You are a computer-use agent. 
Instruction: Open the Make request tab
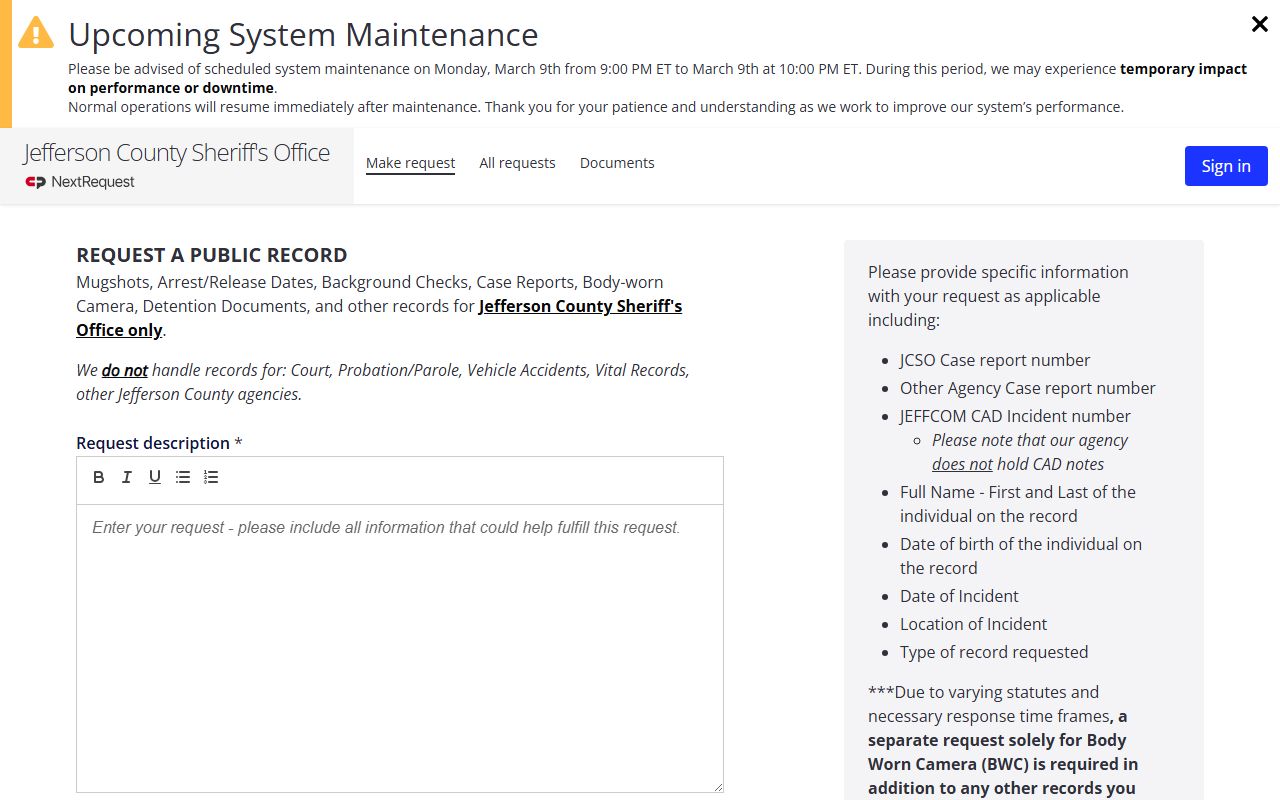coord(410,163)
